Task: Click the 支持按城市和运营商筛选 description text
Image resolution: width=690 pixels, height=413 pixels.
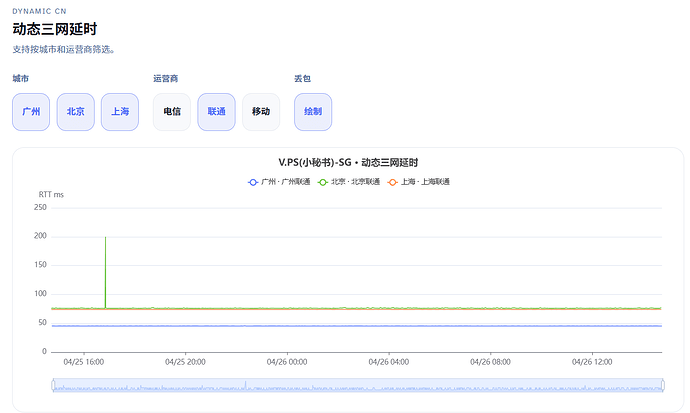Action: pos(63,50)
